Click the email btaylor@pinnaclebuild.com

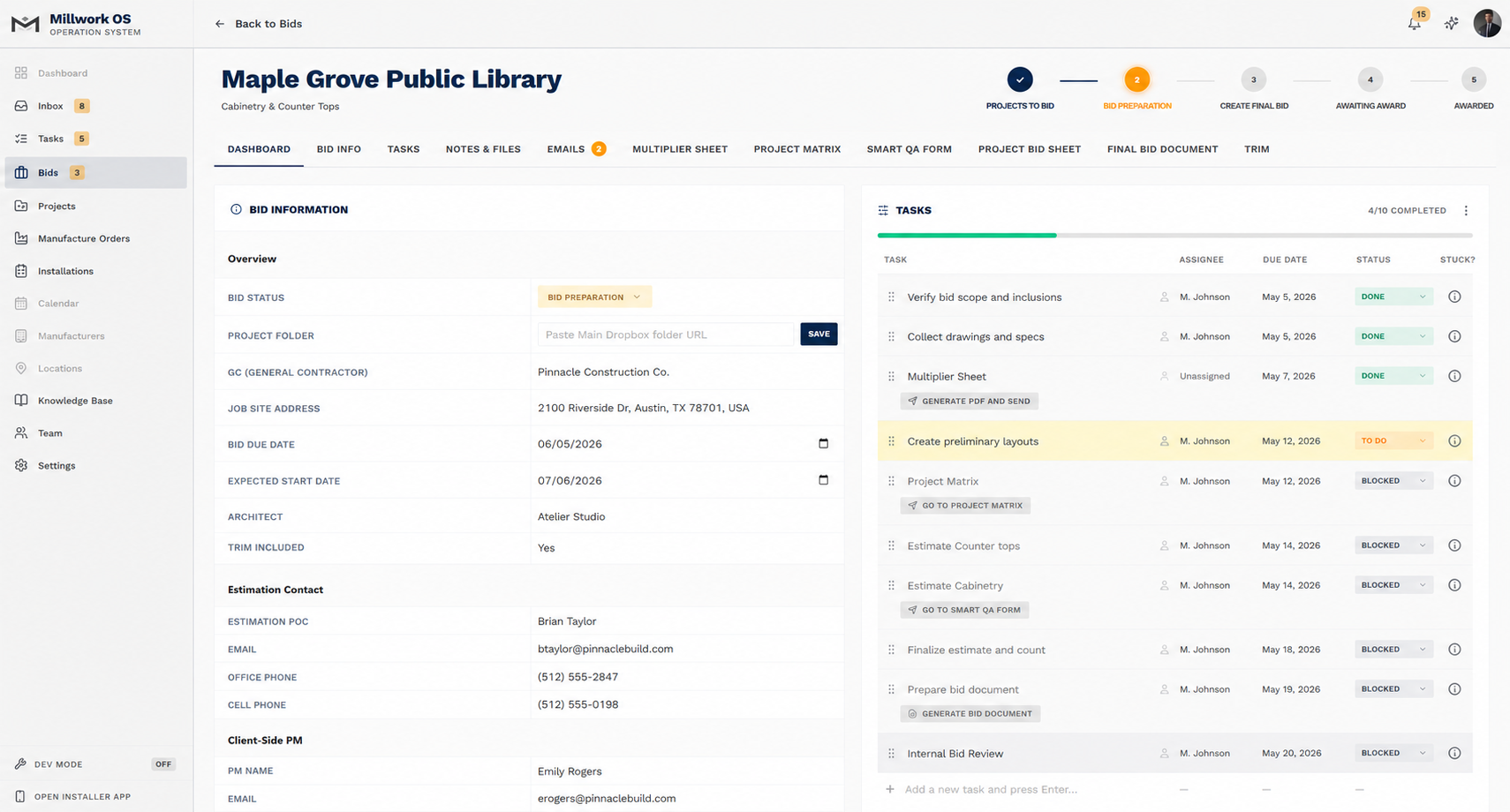pos(605,649)
